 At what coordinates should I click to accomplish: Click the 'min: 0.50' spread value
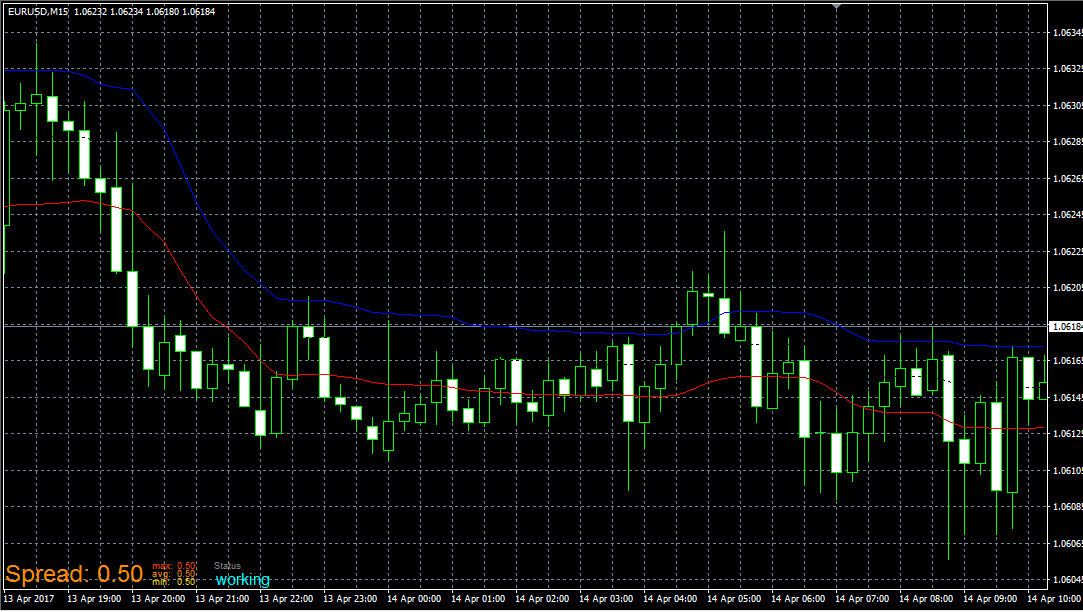(x=173, y=582)
